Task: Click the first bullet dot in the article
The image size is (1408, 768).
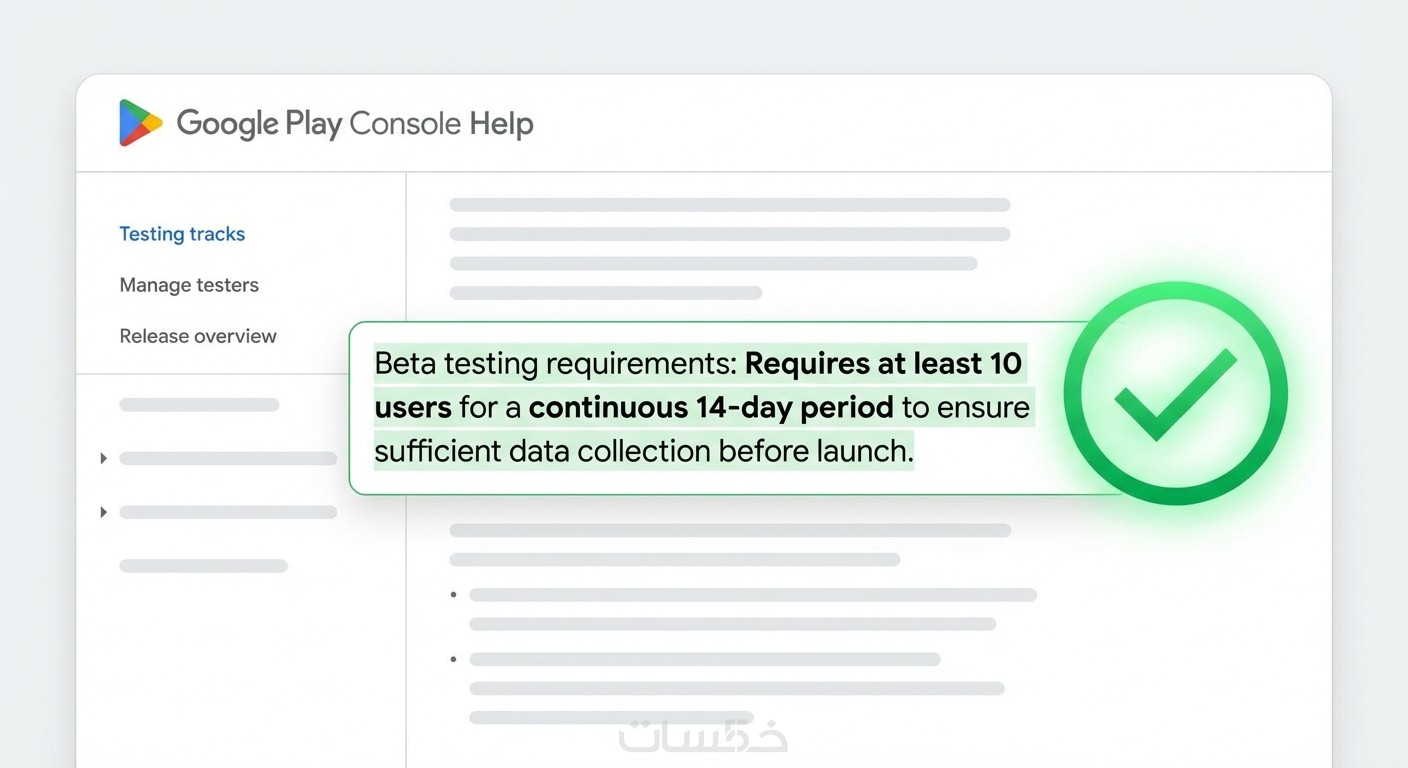Action: (x=453, y=595)
